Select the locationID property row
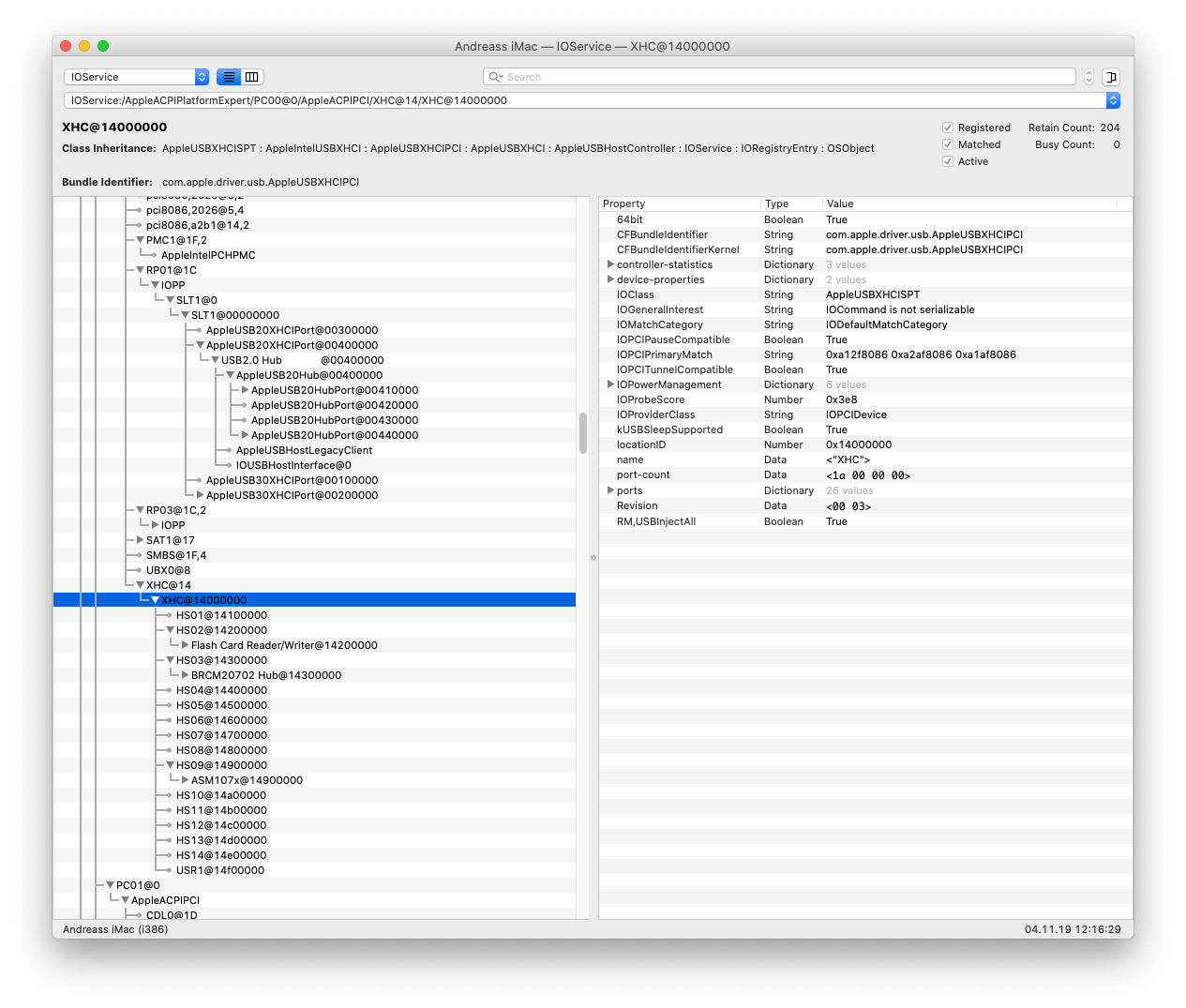 click(x=865, y=444)
